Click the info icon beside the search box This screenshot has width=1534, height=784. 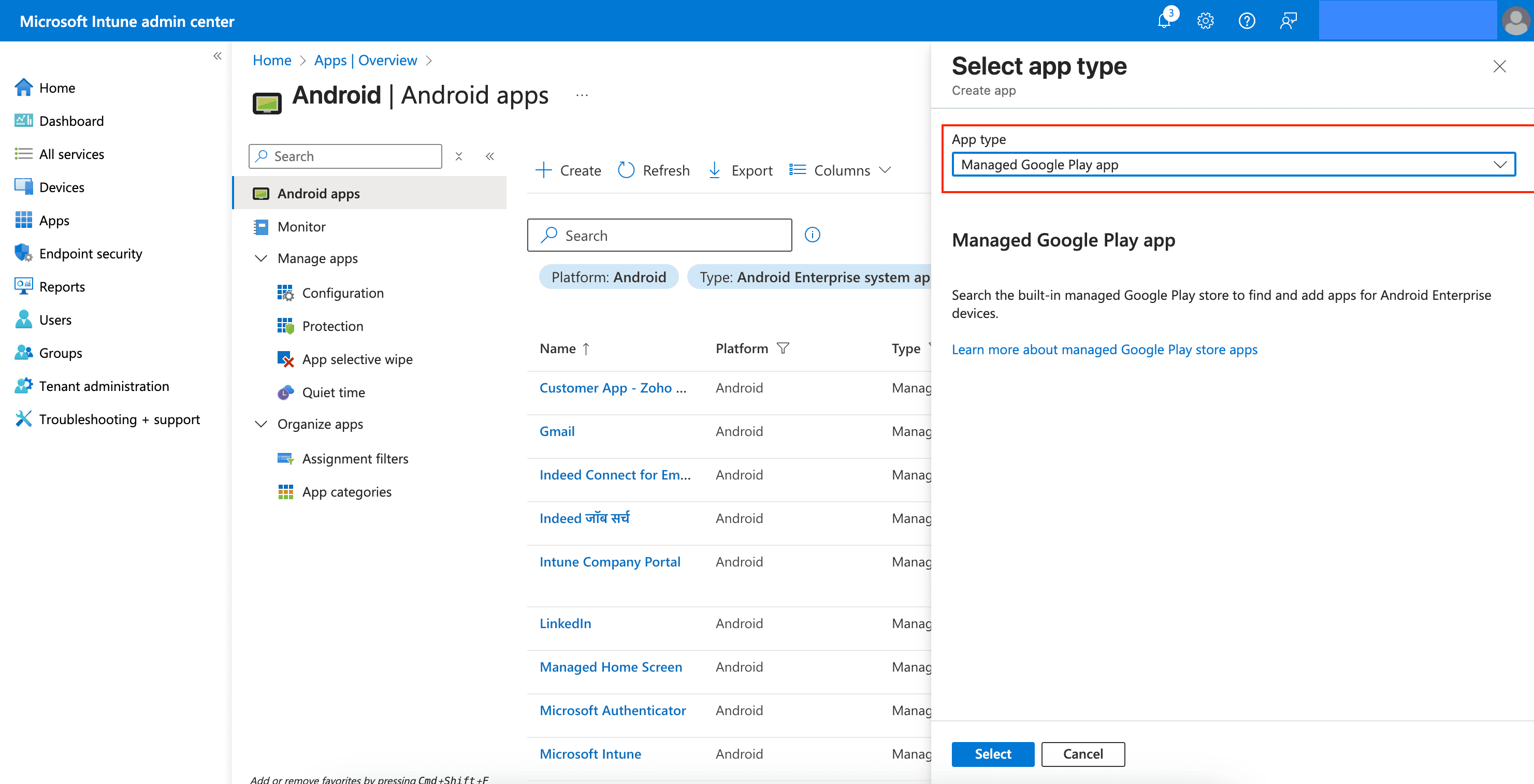(812, 235)
